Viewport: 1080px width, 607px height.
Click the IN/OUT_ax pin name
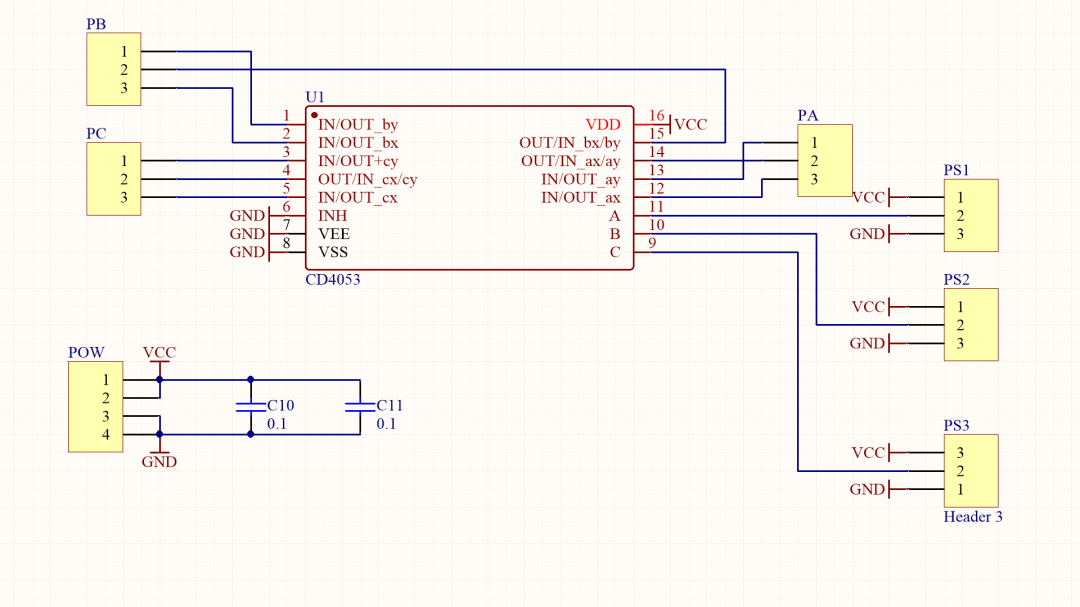(x=581, y=198)
